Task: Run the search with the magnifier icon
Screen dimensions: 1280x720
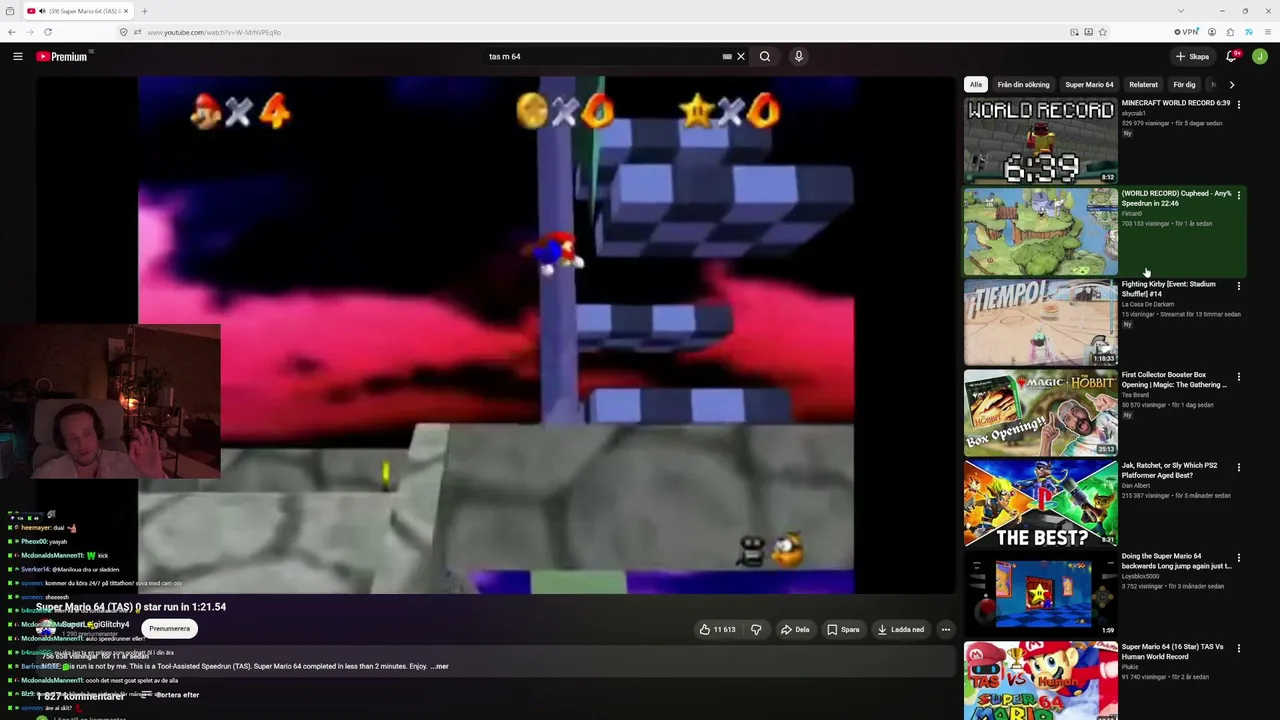Action: [765, 56]
